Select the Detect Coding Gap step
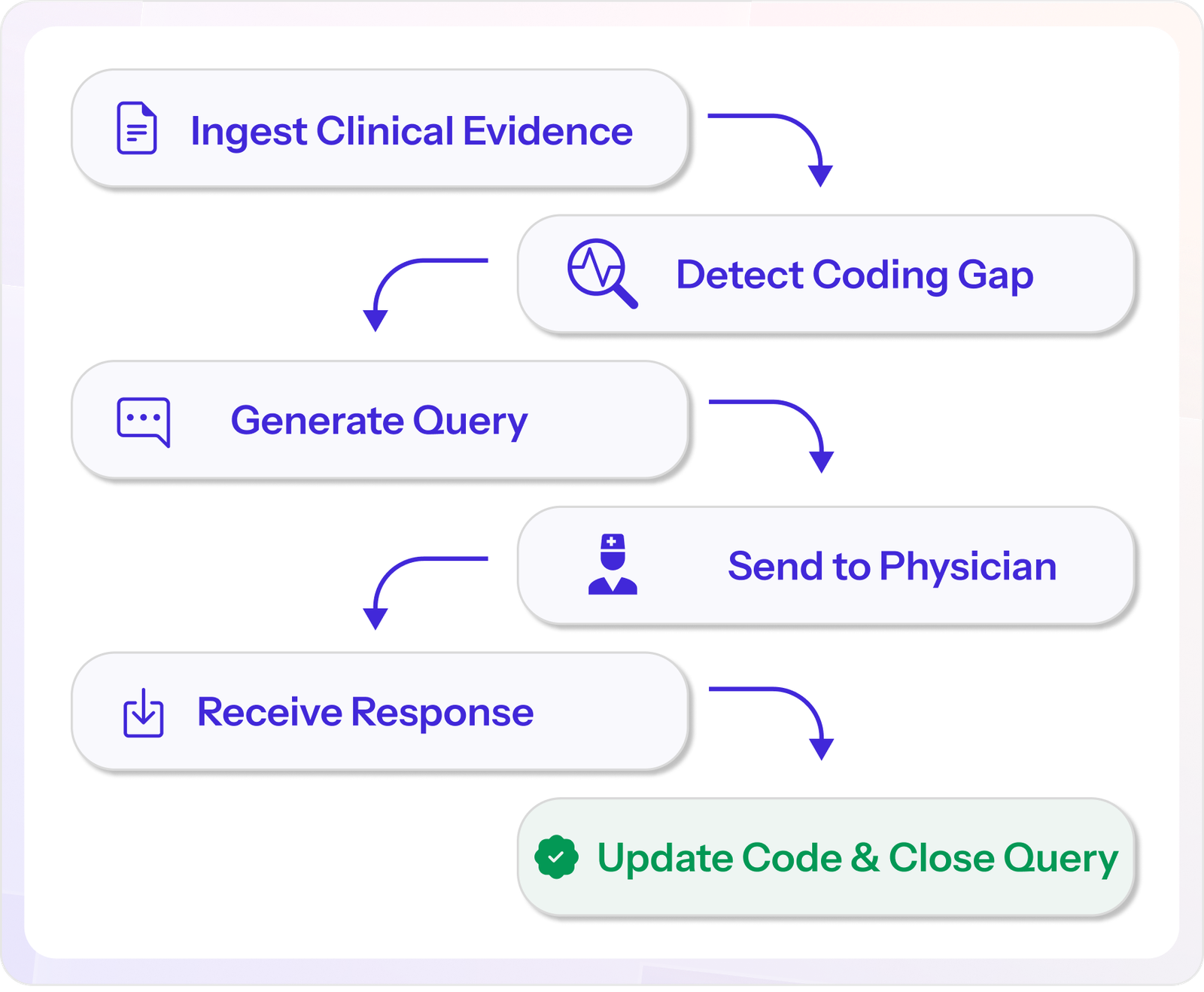1204x992 pixels. (x=825, y=274)
